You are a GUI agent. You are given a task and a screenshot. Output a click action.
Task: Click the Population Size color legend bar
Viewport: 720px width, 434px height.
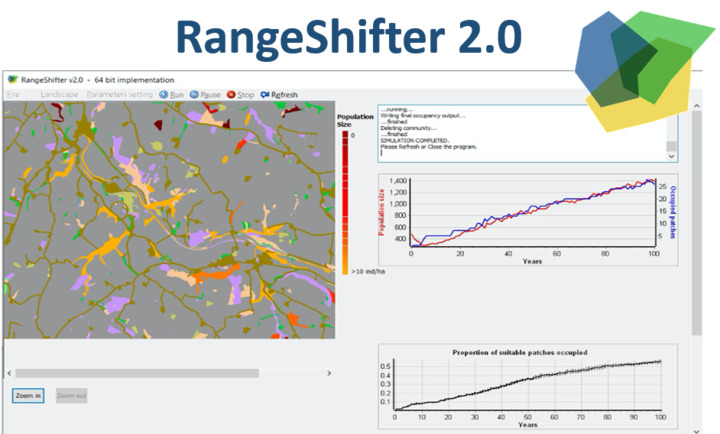click(345, 203)
